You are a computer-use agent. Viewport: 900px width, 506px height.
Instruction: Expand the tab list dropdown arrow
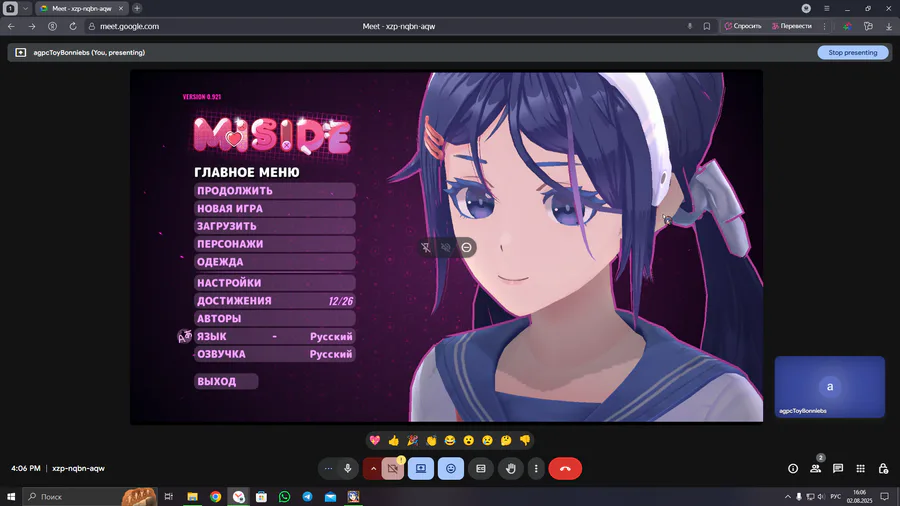pos(25,9)
